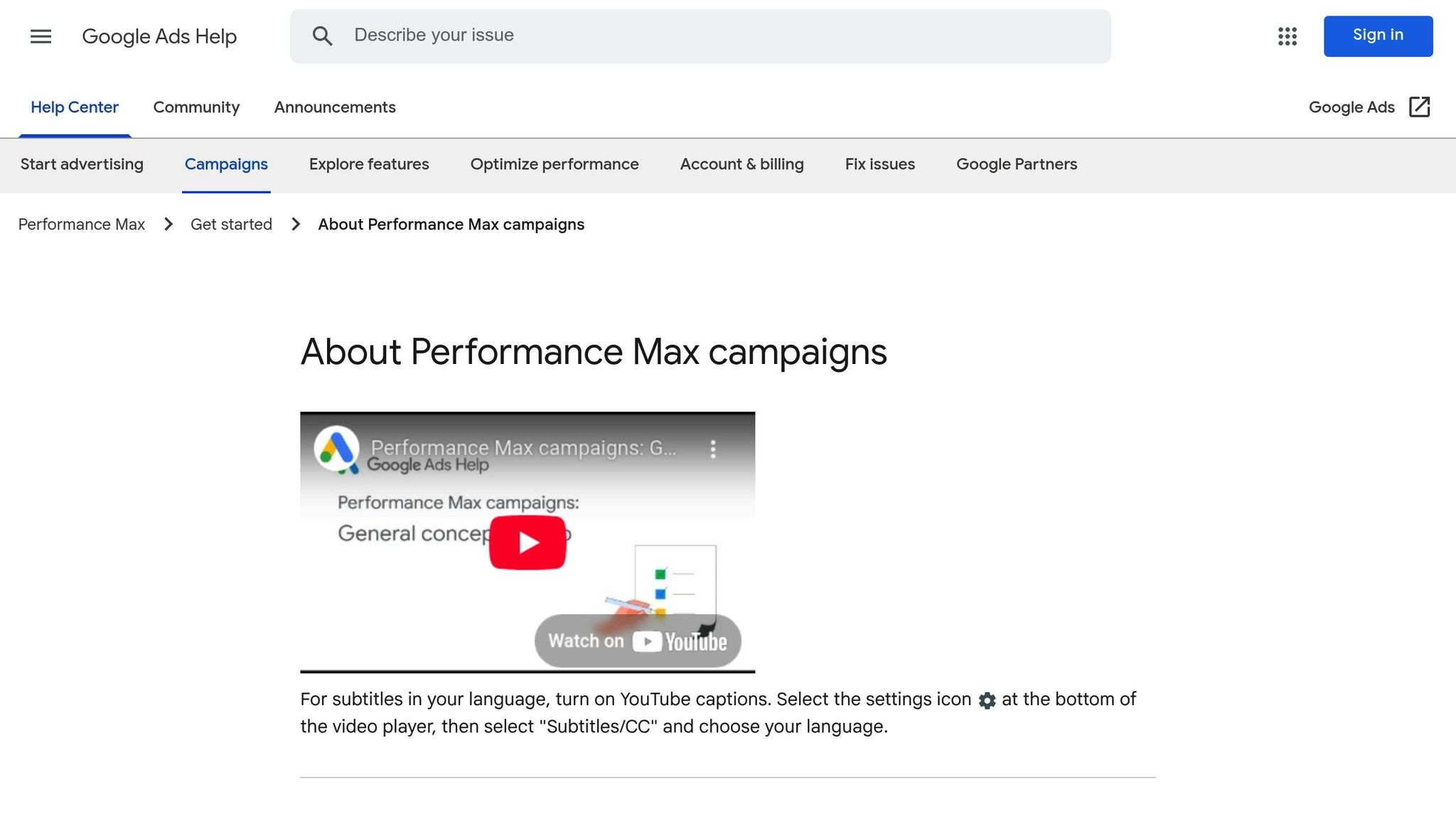Click the Google Ads Help title

159,36
